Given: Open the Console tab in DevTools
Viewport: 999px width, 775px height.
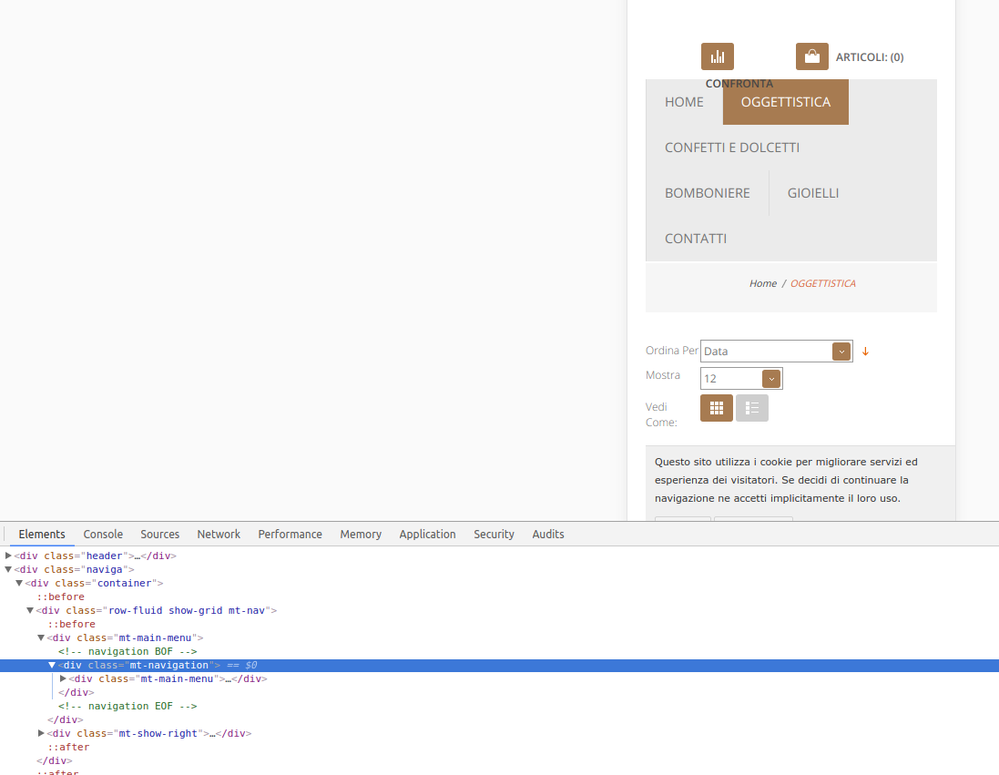Looking at the screenshot, I should click(x=103, y=534).
